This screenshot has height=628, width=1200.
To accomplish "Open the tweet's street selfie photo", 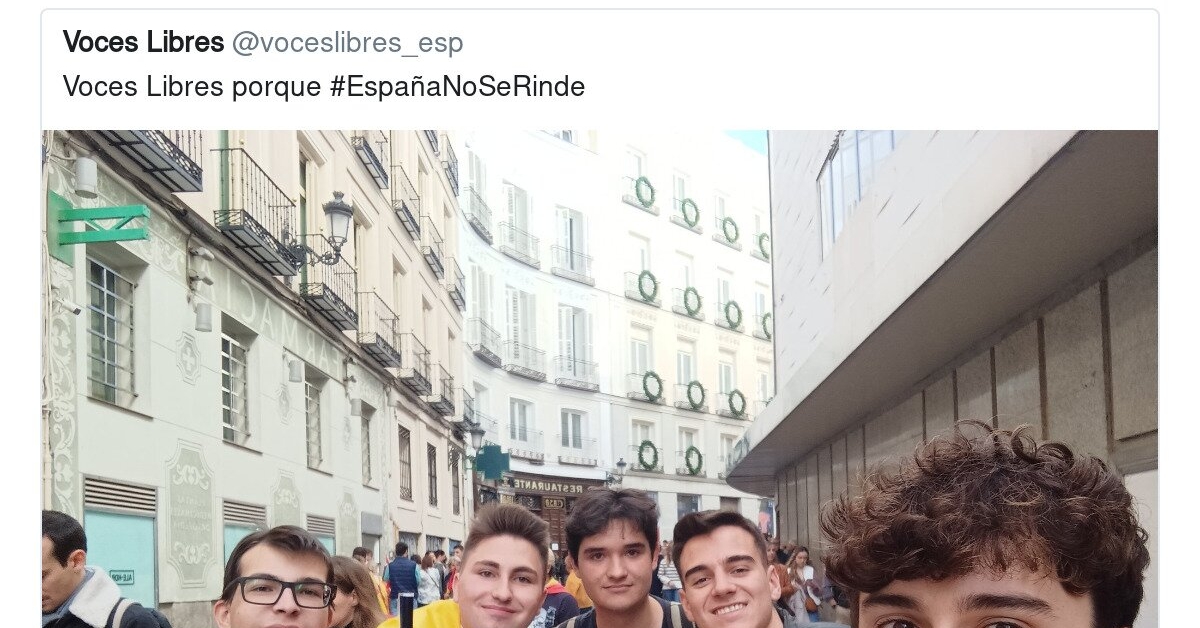I will [600, 378].
